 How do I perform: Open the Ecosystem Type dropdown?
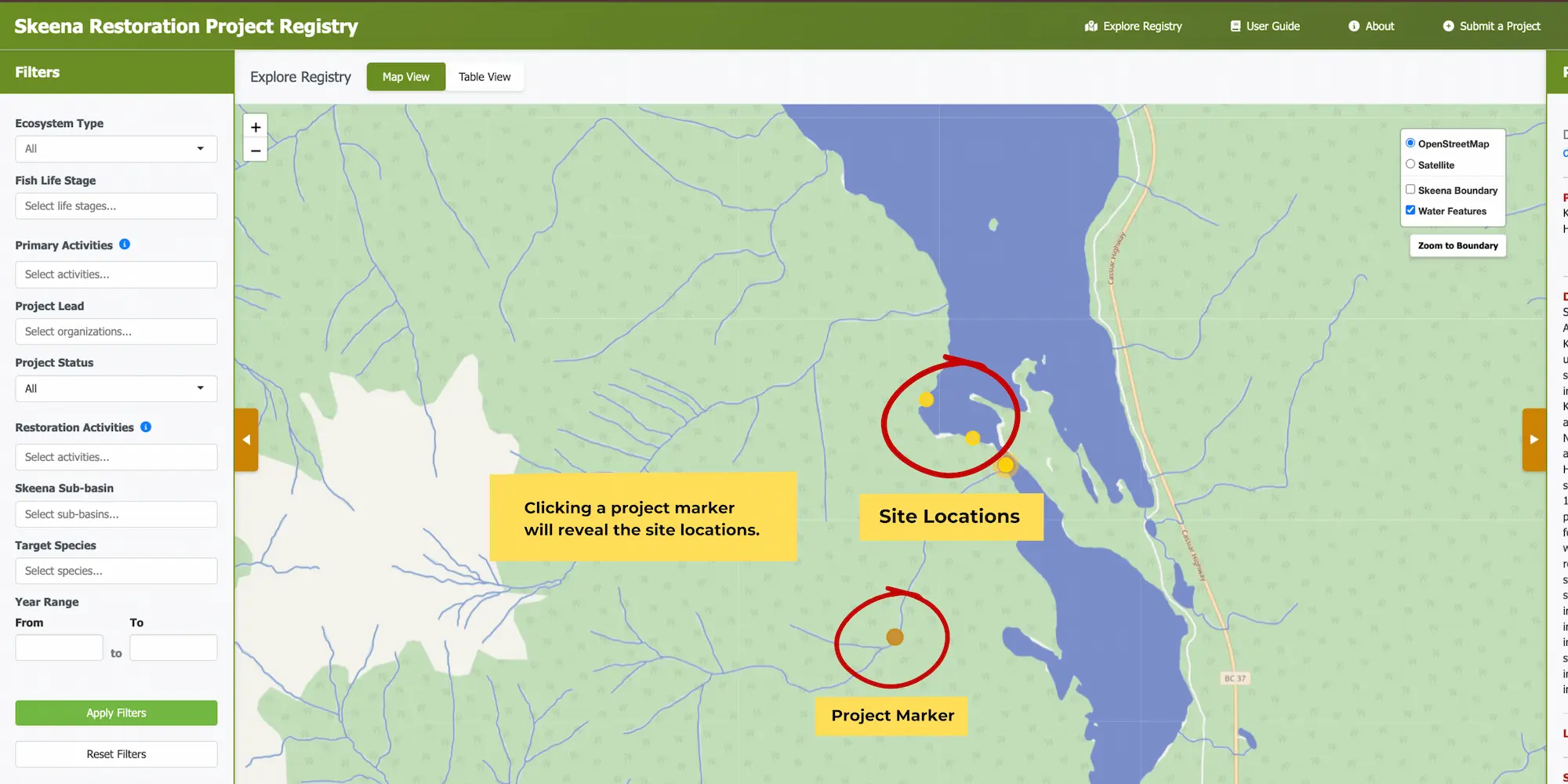[x=115, y=149]
